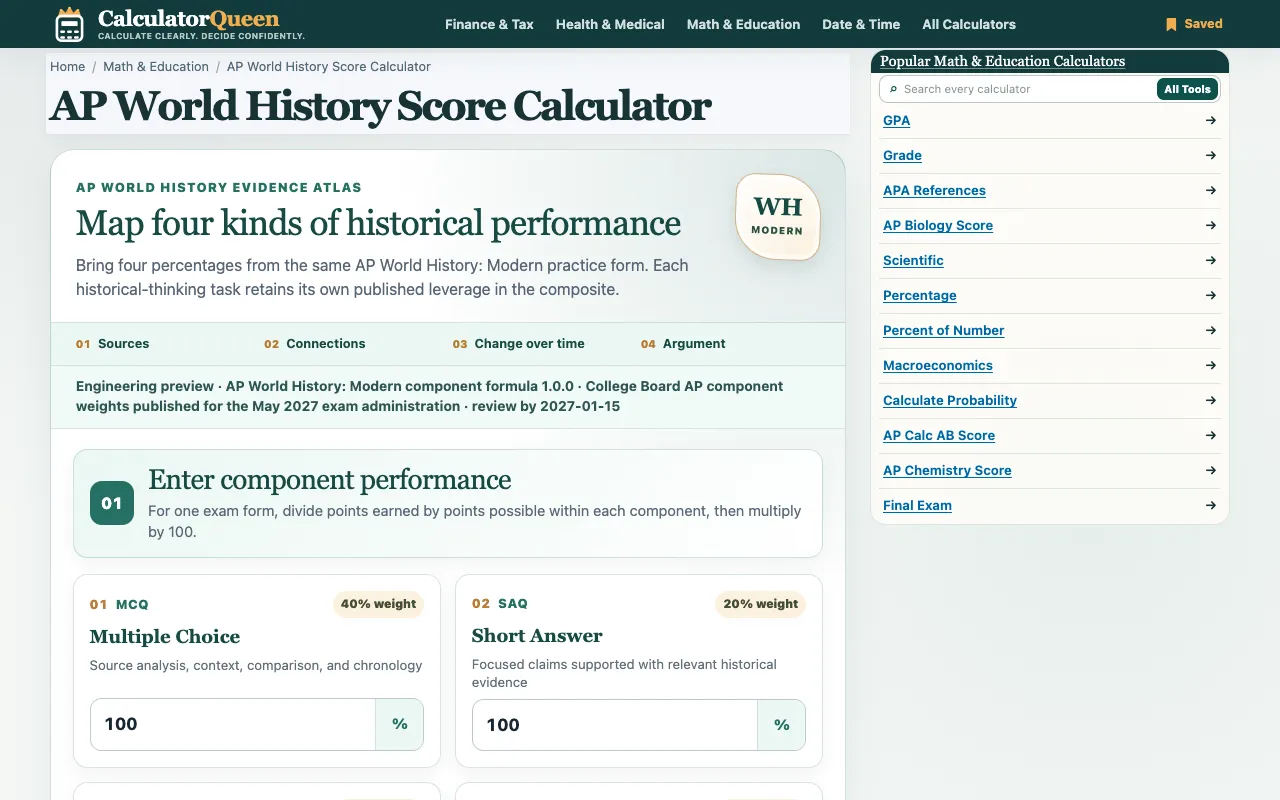Click the arrow icon beside Macroeconomics
This screenshot has width=1280, height=800.
tap(1211, 365)
